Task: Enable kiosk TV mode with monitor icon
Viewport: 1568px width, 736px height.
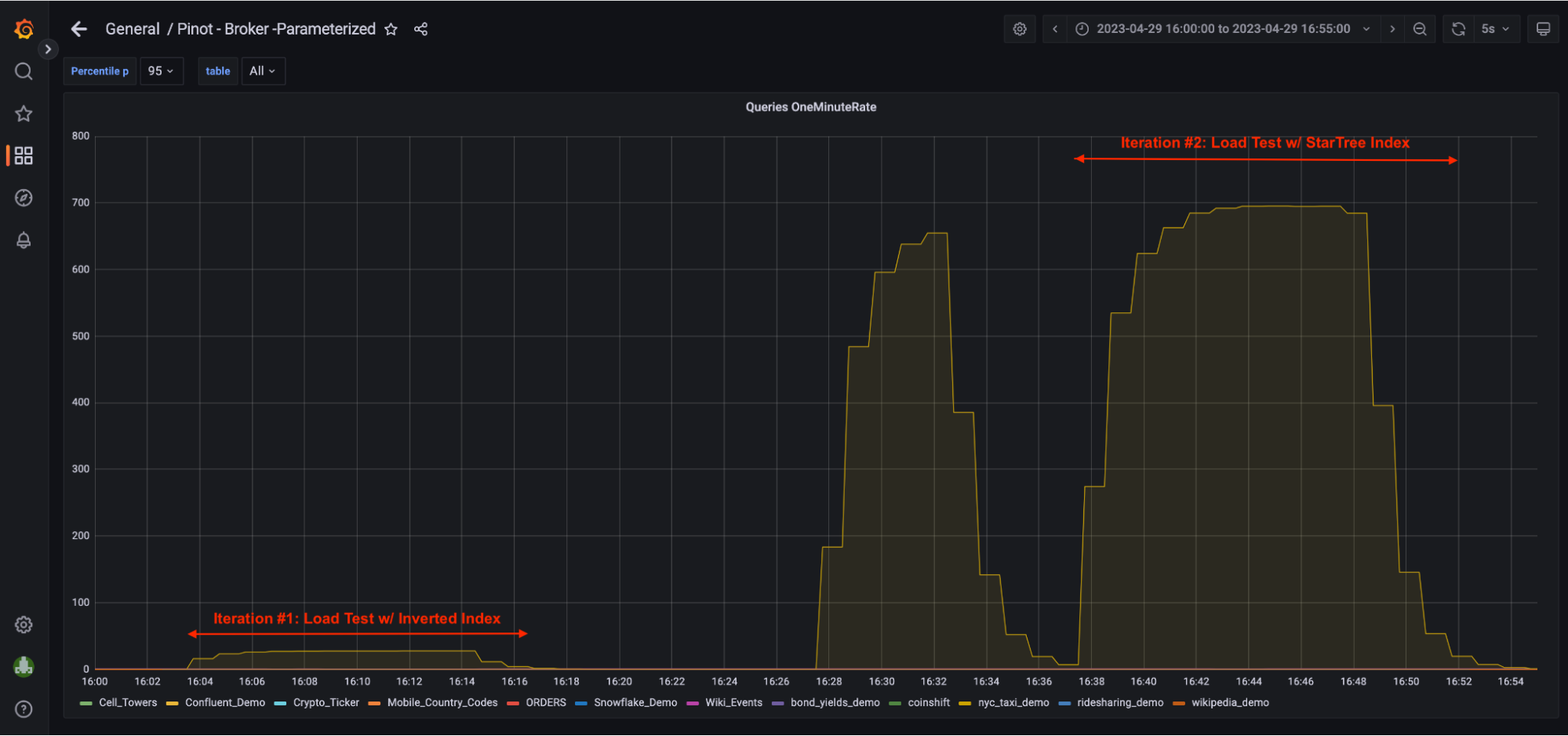Action: [x=1542, y=28]
